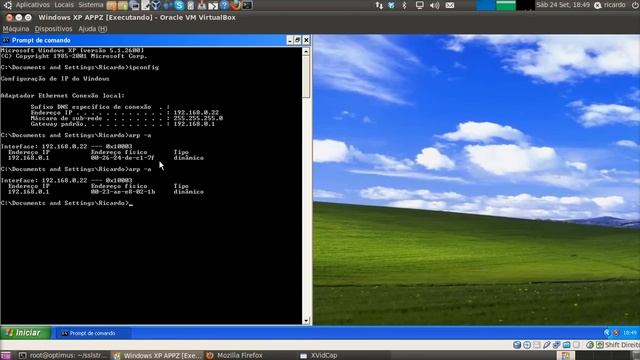Screen dimensions: 640x360
Task: Click the show desktop icon in bottom panel
Action: (6, 356)
